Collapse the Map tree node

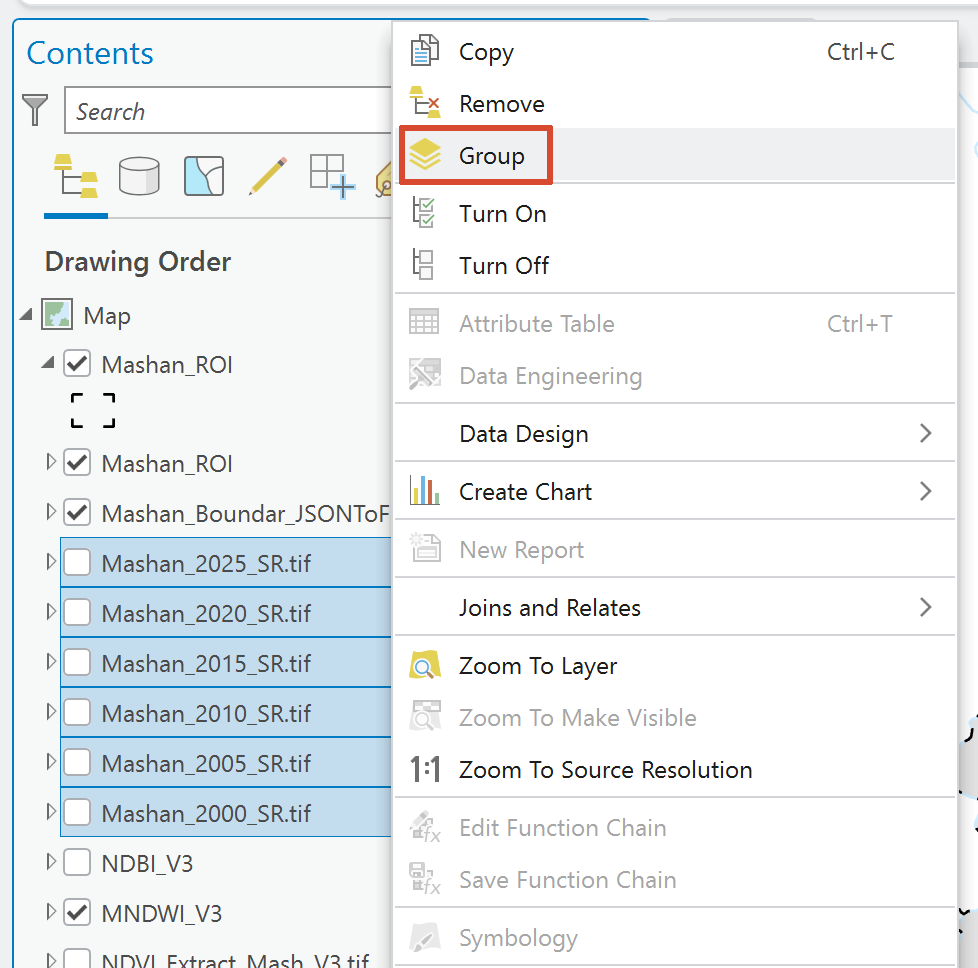[26, 314]
